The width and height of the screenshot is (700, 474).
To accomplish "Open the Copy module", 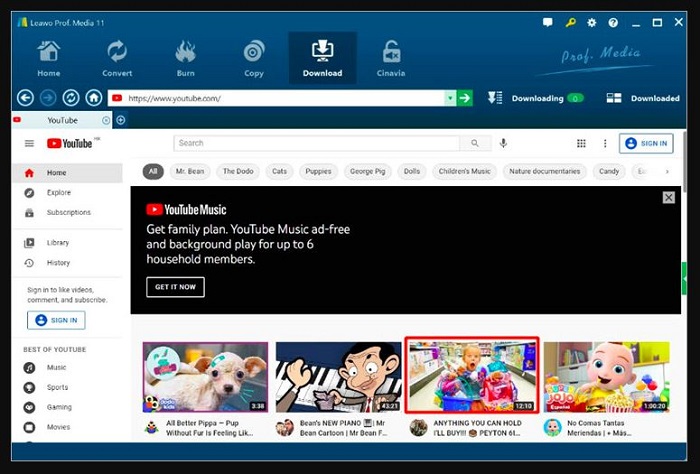I will click(x=254, y=58).
